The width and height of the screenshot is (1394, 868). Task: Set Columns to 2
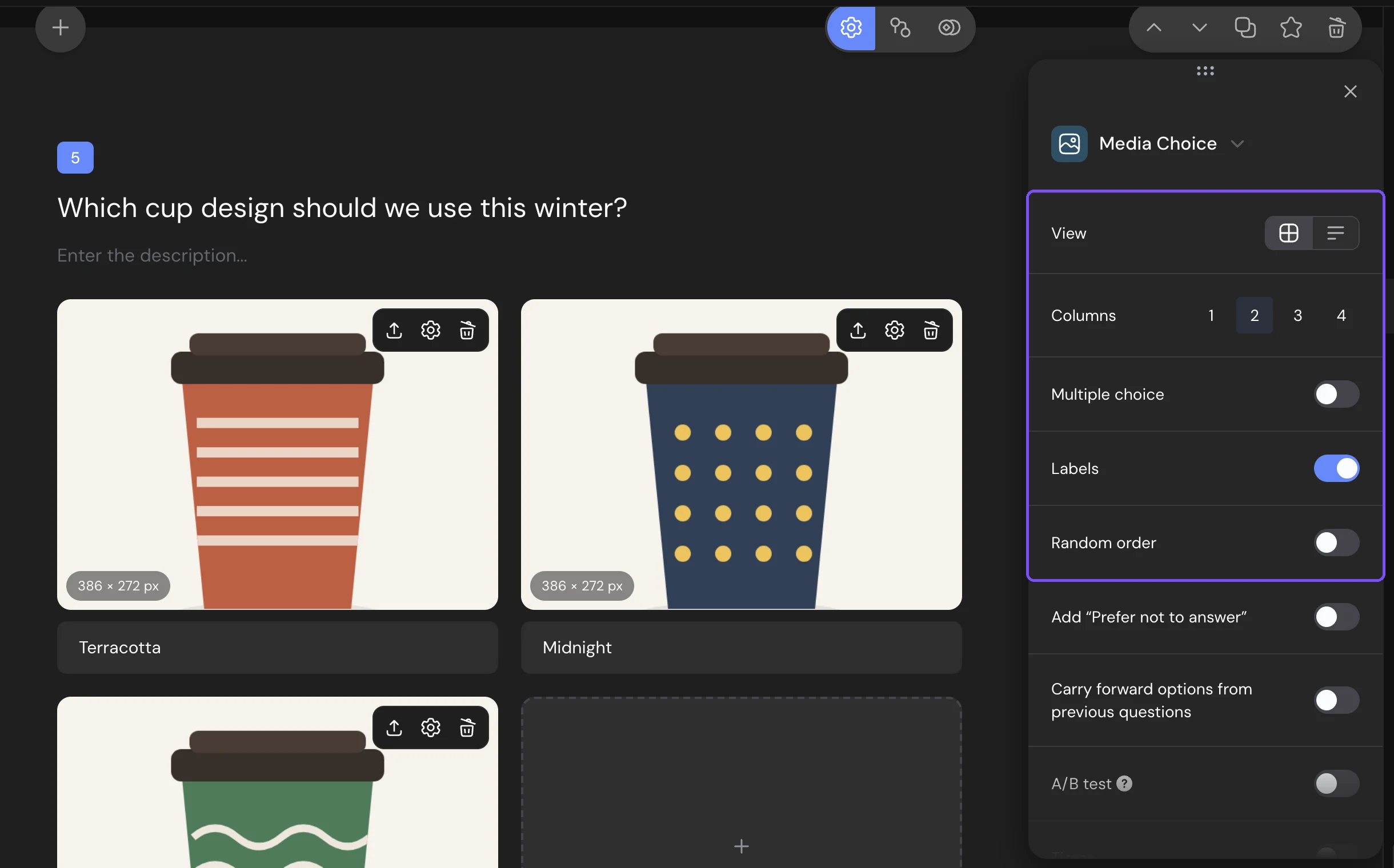[x=1255, y=315]
